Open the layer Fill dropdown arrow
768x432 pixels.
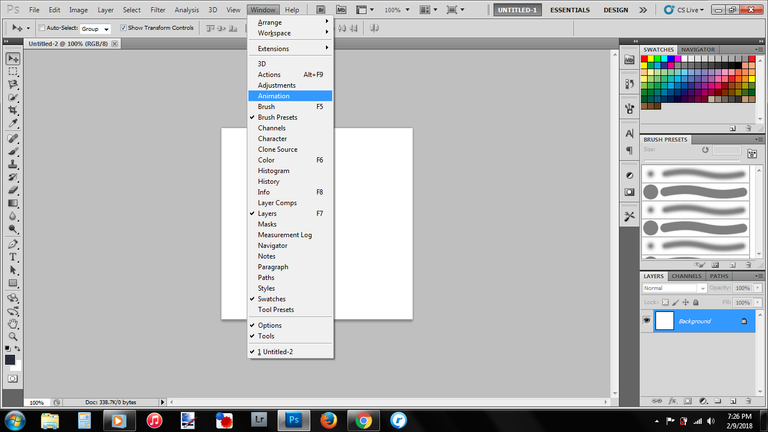[x=758, y=303]
